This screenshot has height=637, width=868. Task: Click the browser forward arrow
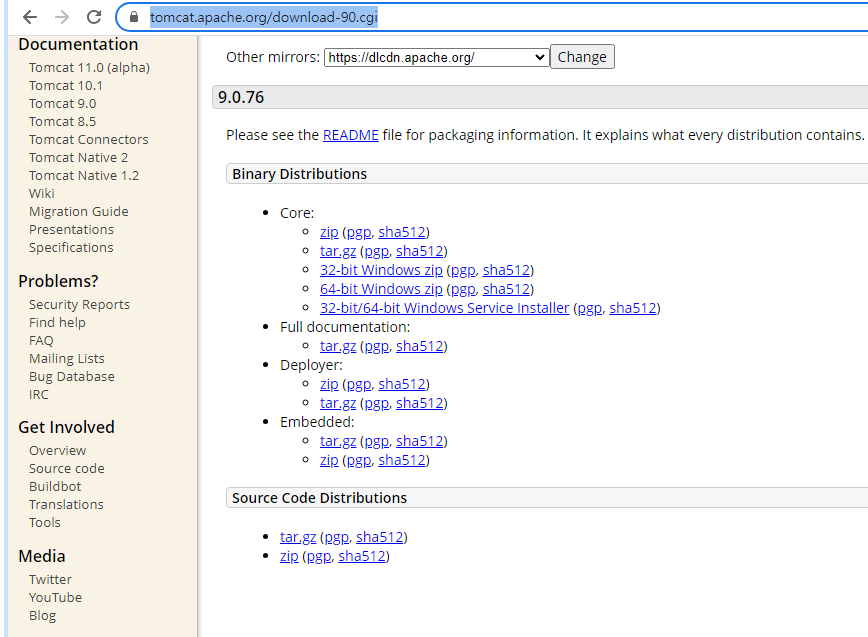[x=62, y=17]
